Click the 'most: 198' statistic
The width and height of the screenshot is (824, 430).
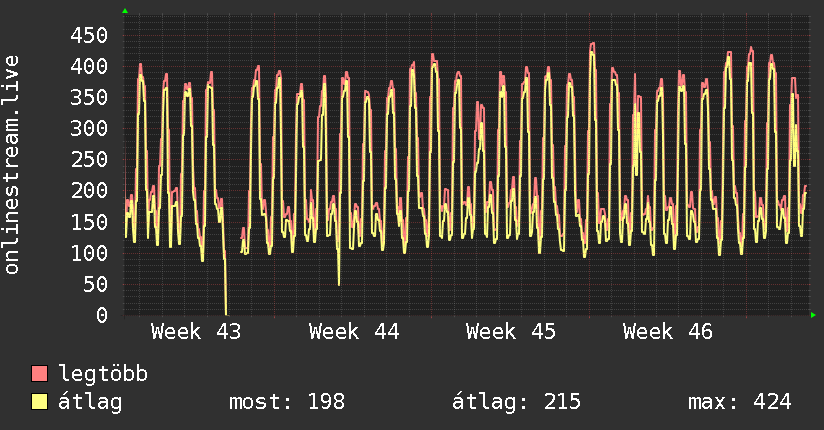click(287, 402)
